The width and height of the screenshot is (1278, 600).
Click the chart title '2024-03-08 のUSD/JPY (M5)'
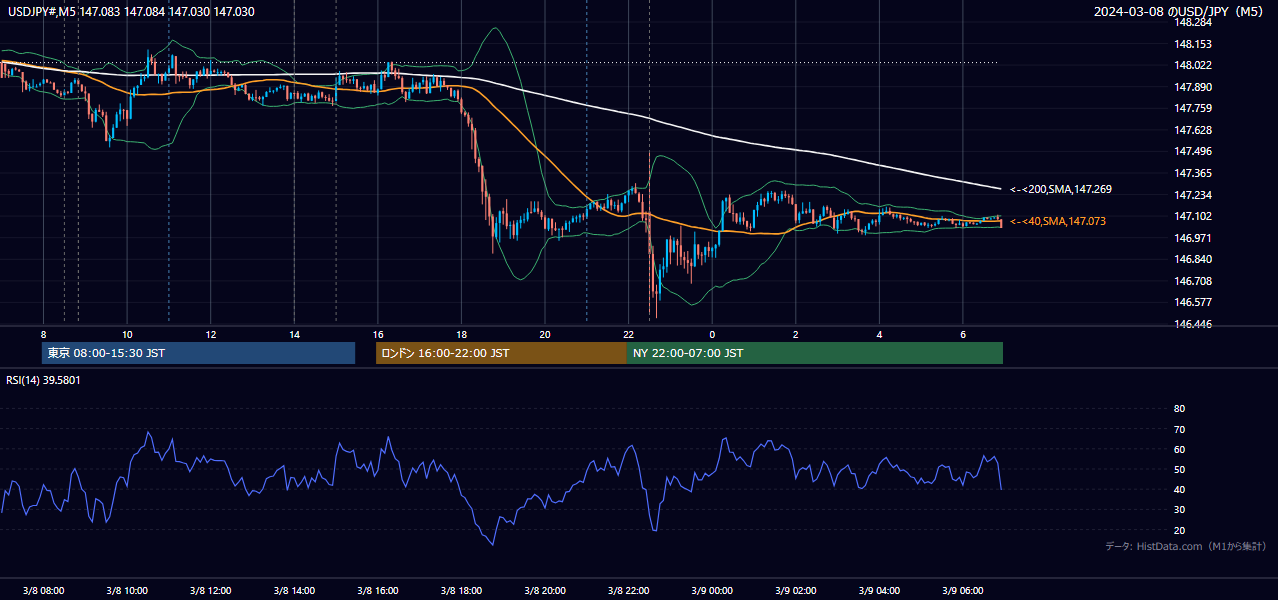[x=1179, y=11]
